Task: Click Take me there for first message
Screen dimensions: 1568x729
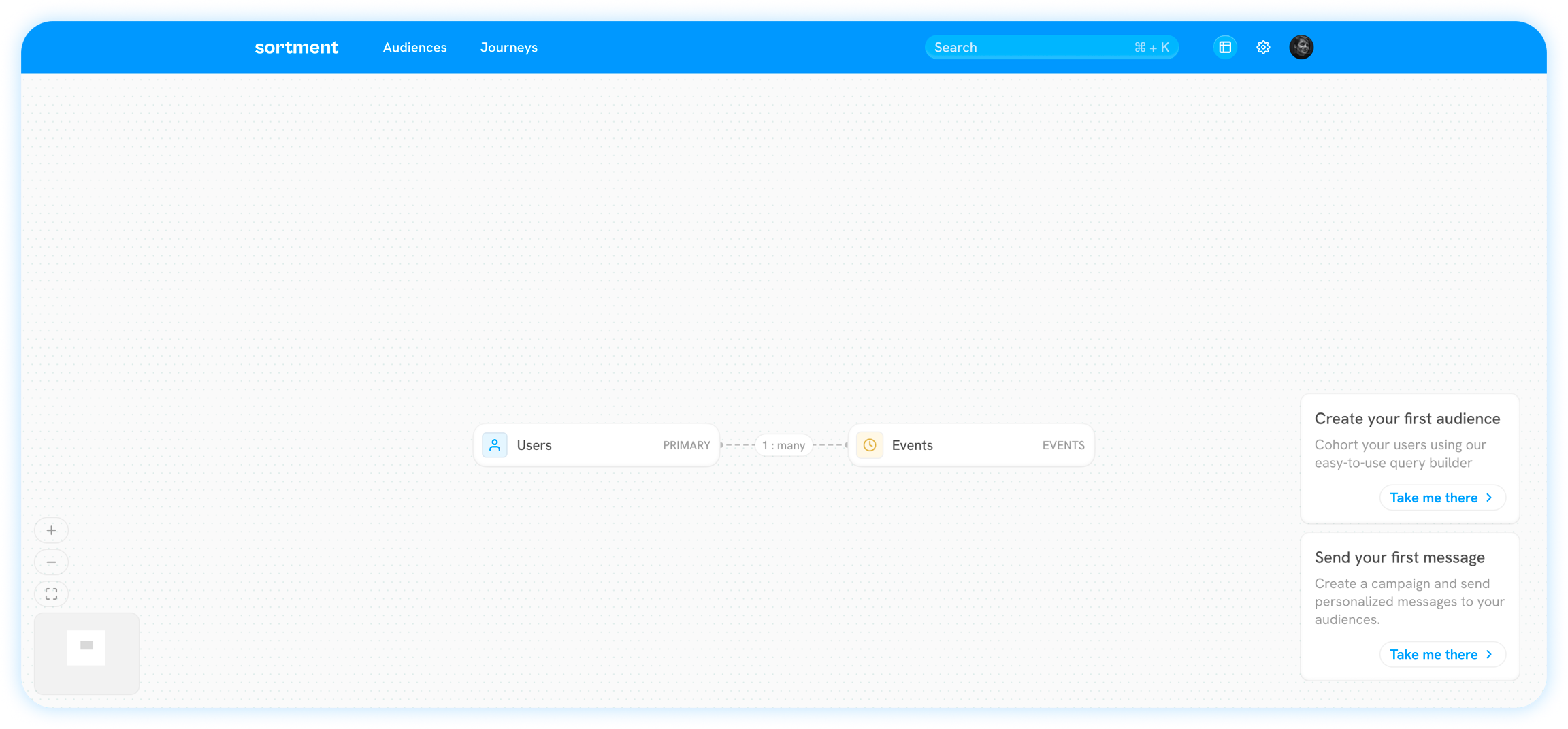Action: (1441, 654)
